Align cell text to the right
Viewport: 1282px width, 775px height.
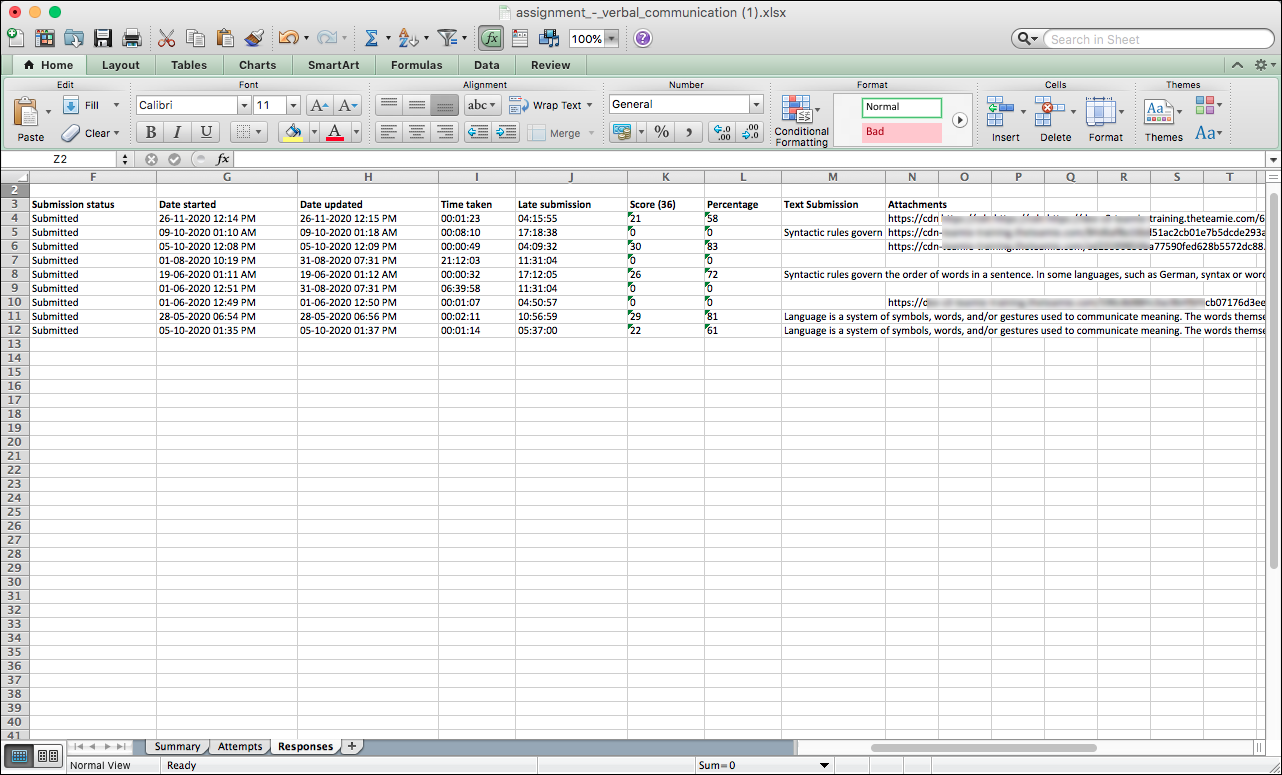(445, 131)
